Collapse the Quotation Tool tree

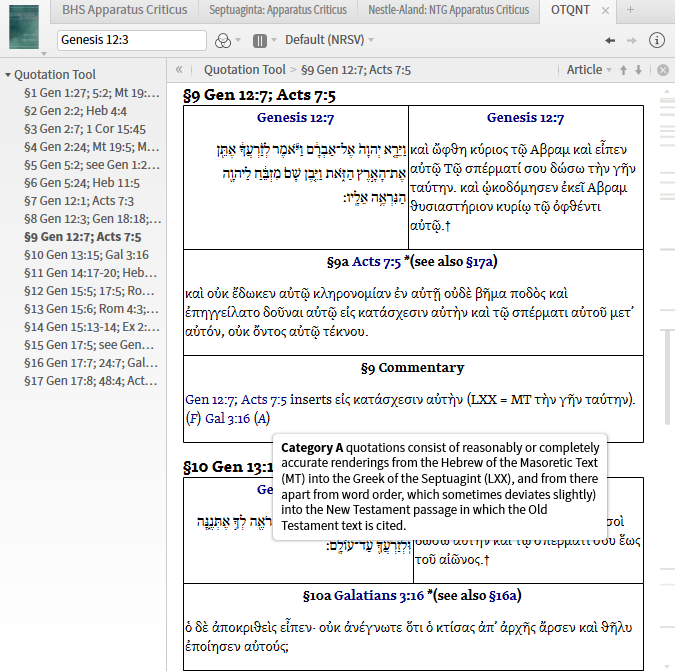coord(8,75)
